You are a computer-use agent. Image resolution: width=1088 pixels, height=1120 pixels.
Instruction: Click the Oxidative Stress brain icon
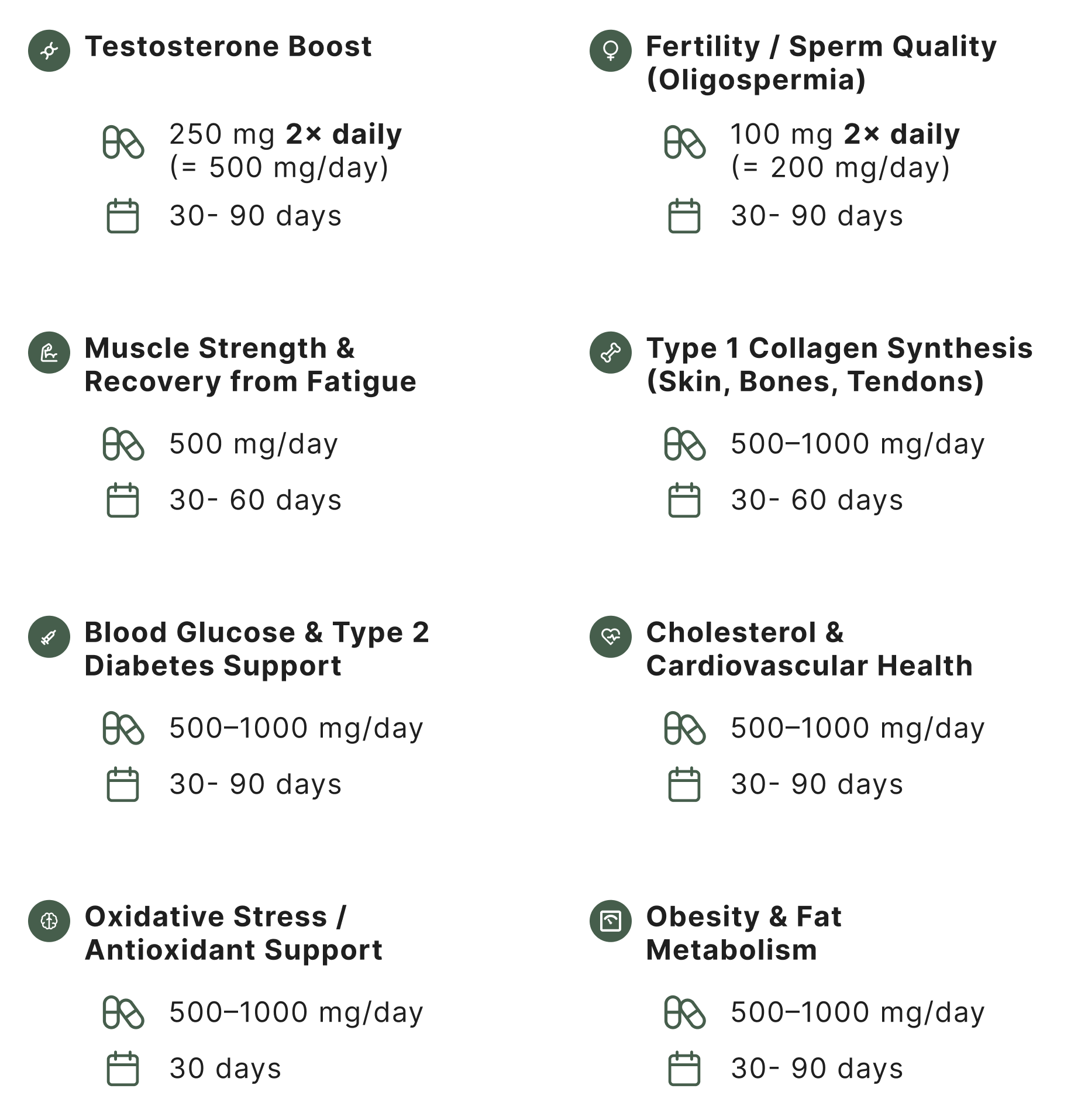(49, 921)
